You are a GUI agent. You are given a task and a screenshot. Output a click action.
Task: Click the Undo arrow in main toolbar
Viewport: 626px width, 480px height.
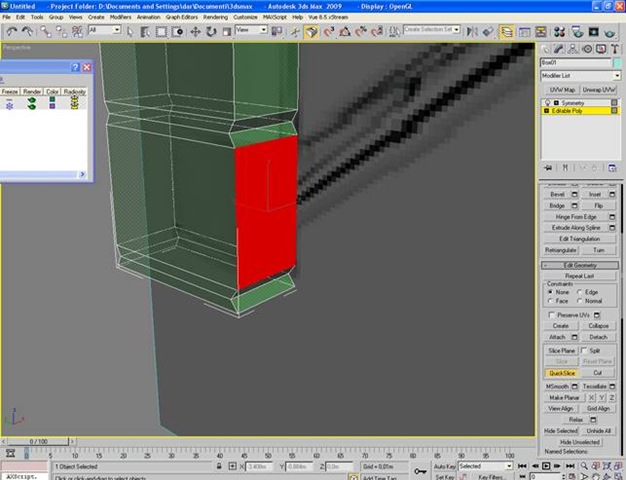11,31
